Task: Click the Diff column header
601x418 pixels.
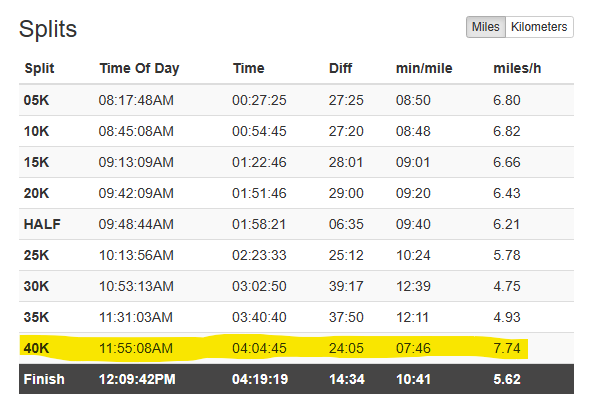Action: click(x=340, y=68)
